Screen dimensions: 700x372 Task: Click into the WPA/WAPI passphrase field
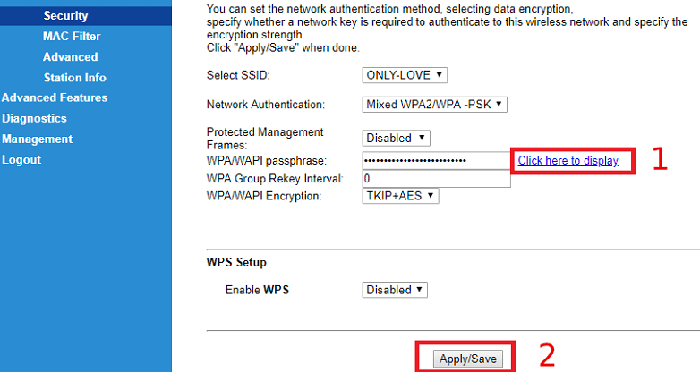[x=436, y=161]
